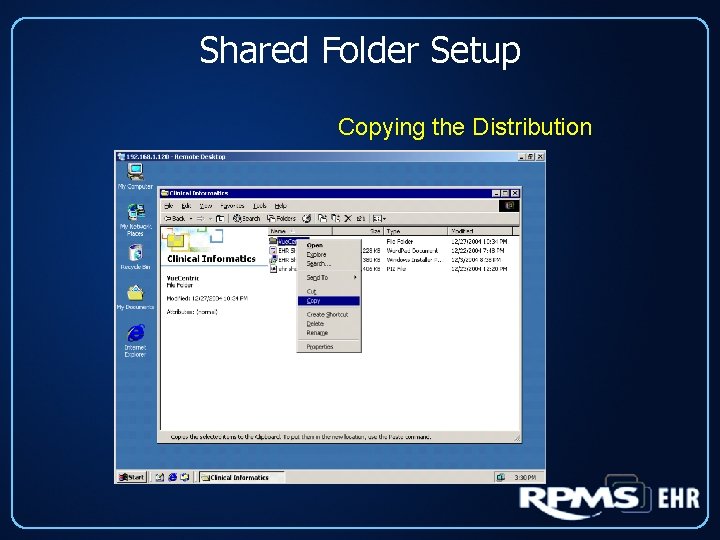Click the Forward arrow toolbar button

tap(201, 219)
